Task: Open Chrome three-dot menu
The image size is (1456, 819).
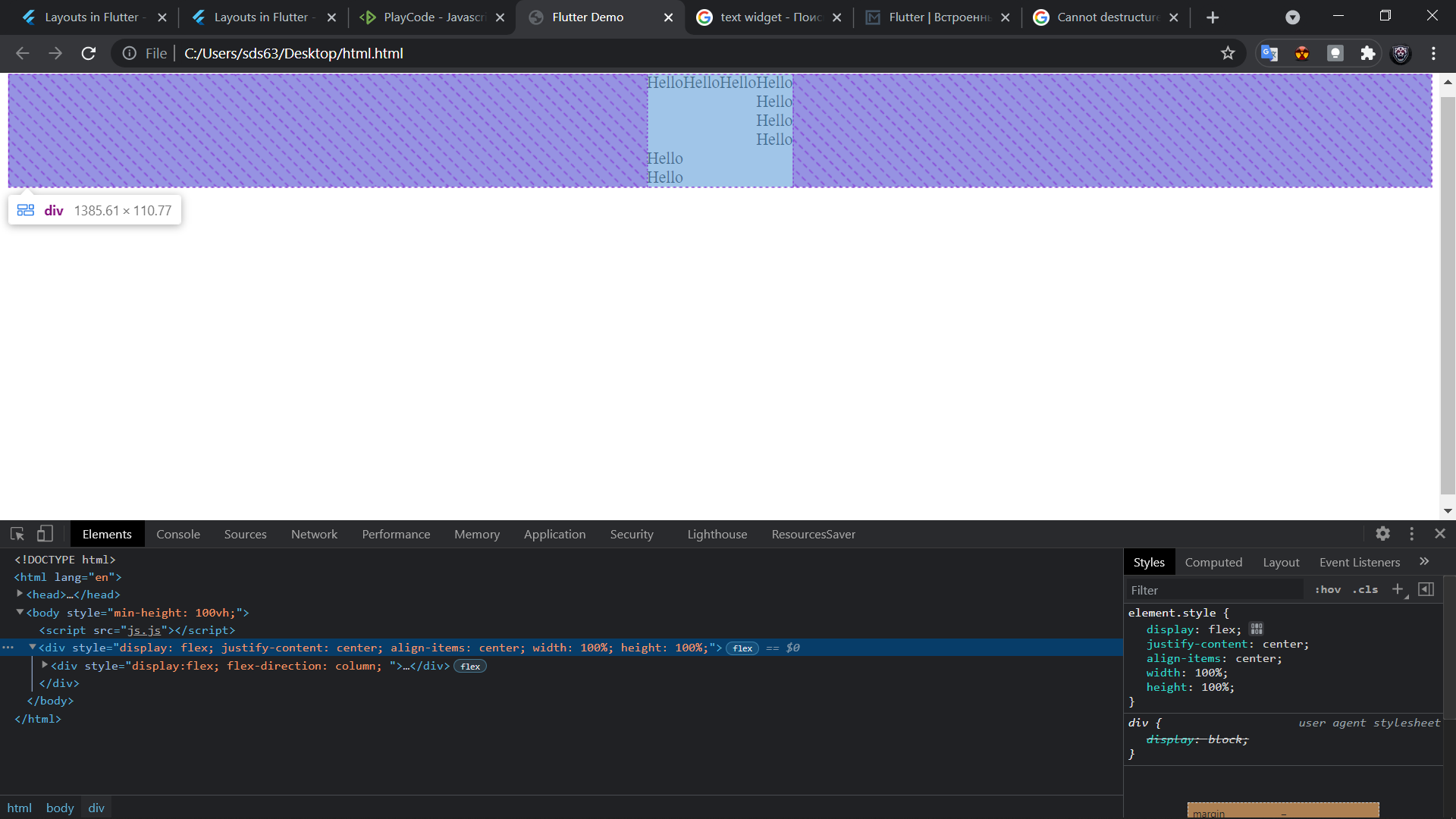Action: (1433, 53)
